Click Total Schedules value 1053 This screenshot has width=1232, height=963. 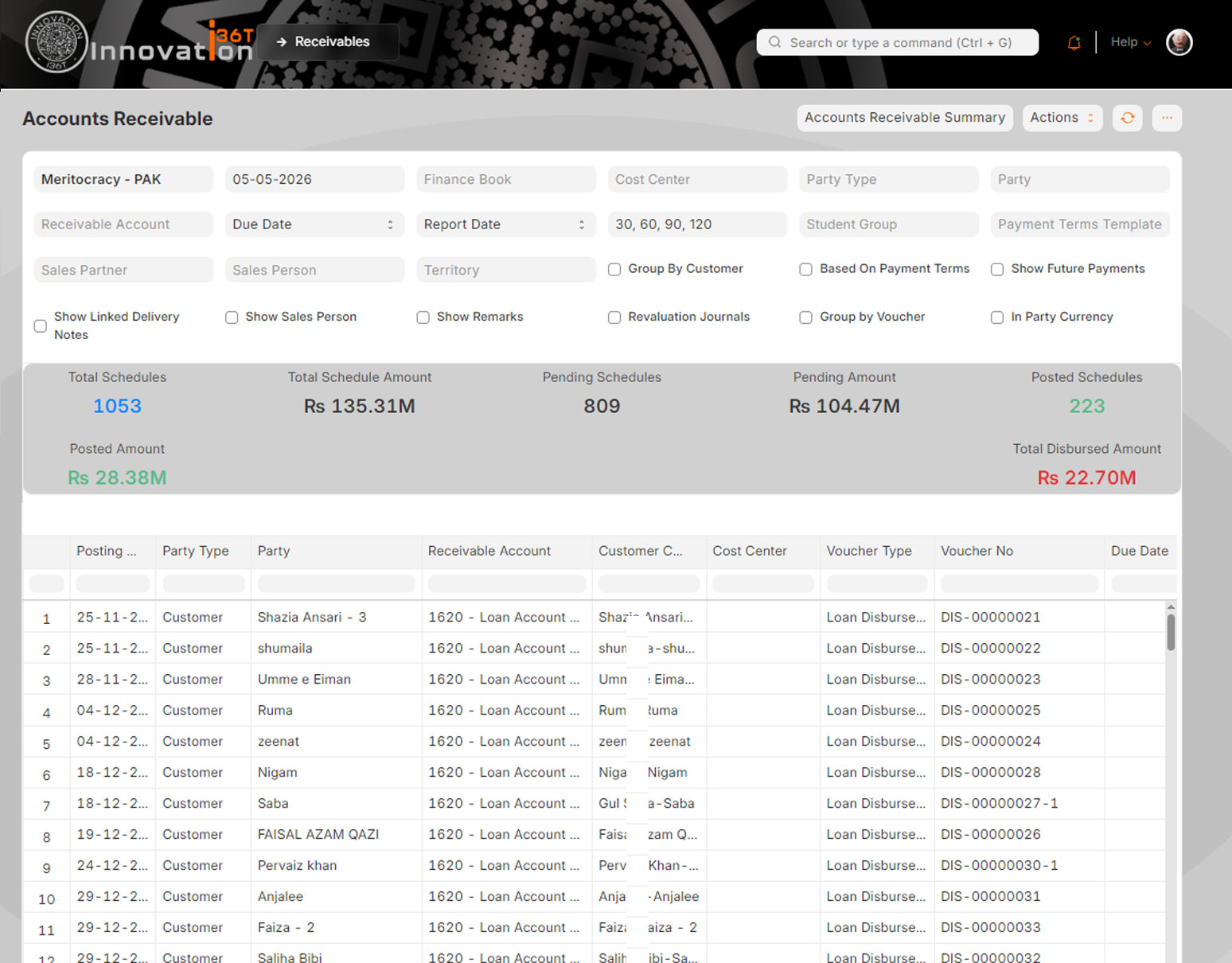tap(117, 406)
